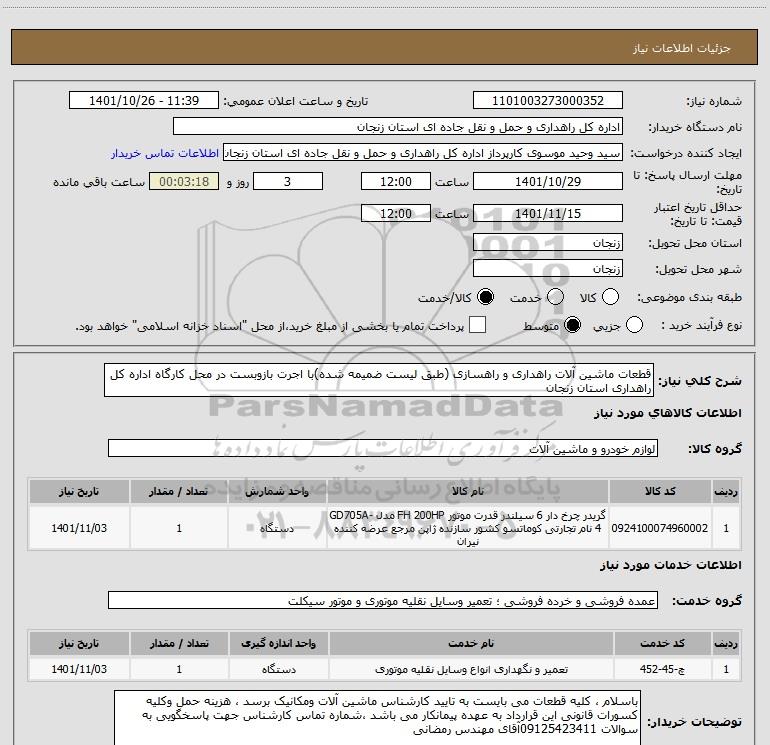The height and width of the screenshot is (745, 770).
Task: Select the جزیی purchase type radio
Action: click(634, 325)
